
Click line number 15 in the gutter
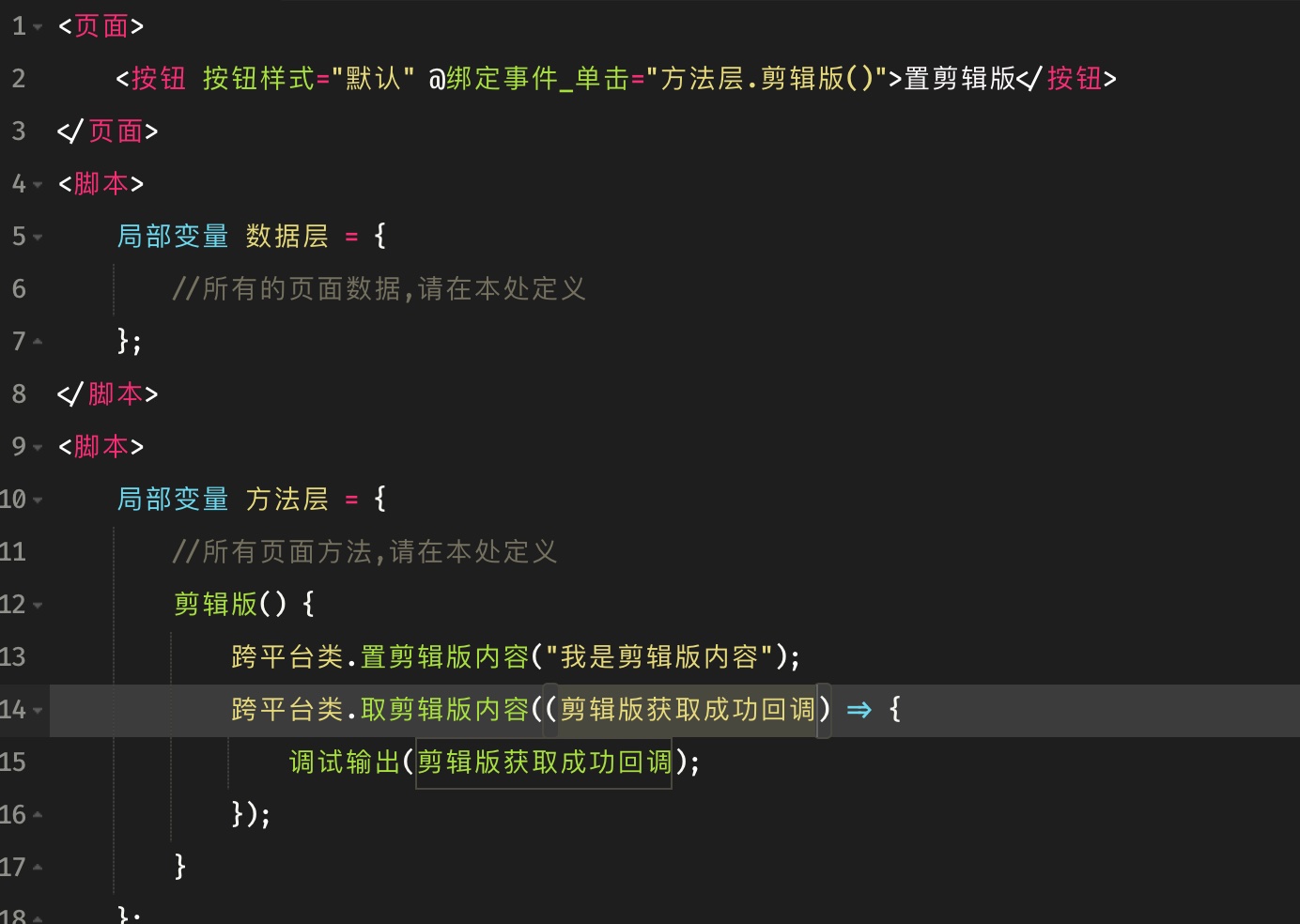(13, 762)
